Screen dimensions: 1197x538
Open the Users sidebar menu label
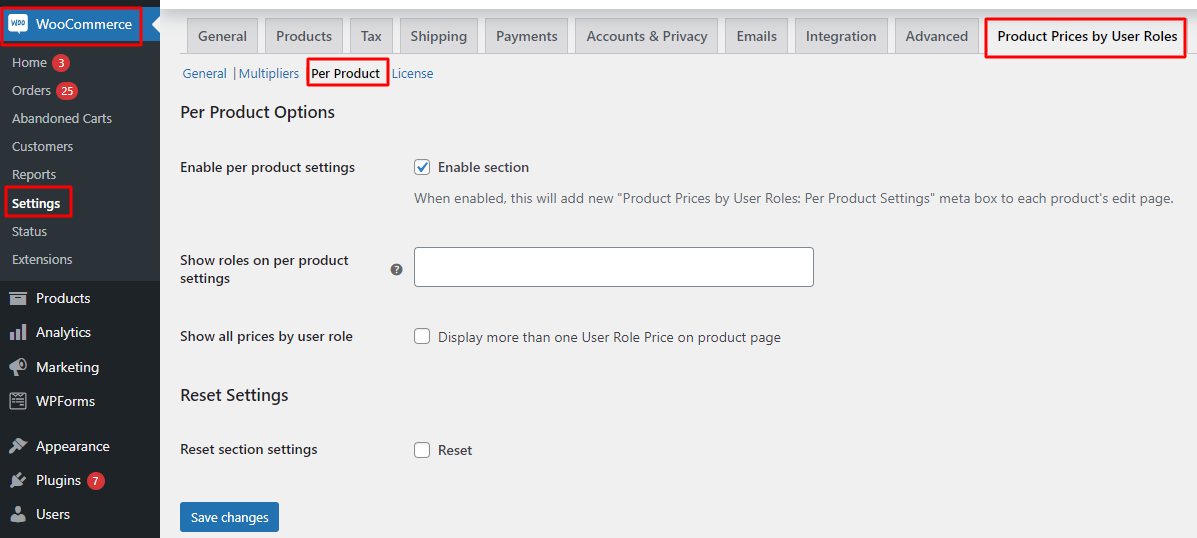click(x=53, y=514)
